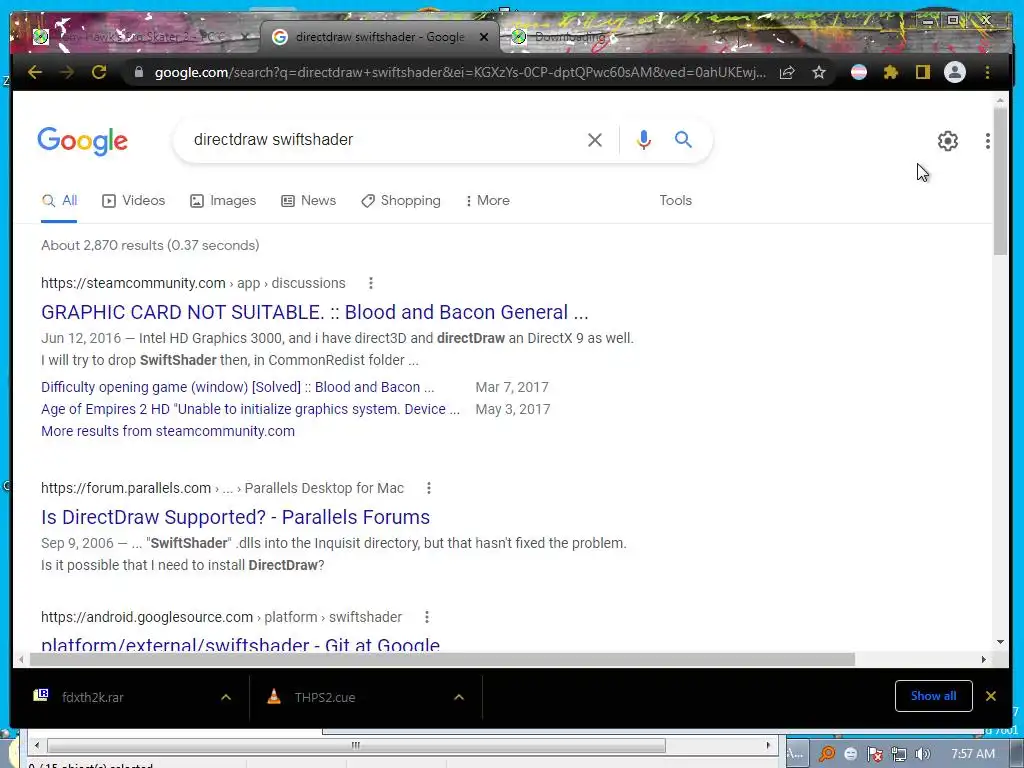Click the orange magnifier tray icon
The width and height of the screenshot is (1024, 768).
point(827,754)
